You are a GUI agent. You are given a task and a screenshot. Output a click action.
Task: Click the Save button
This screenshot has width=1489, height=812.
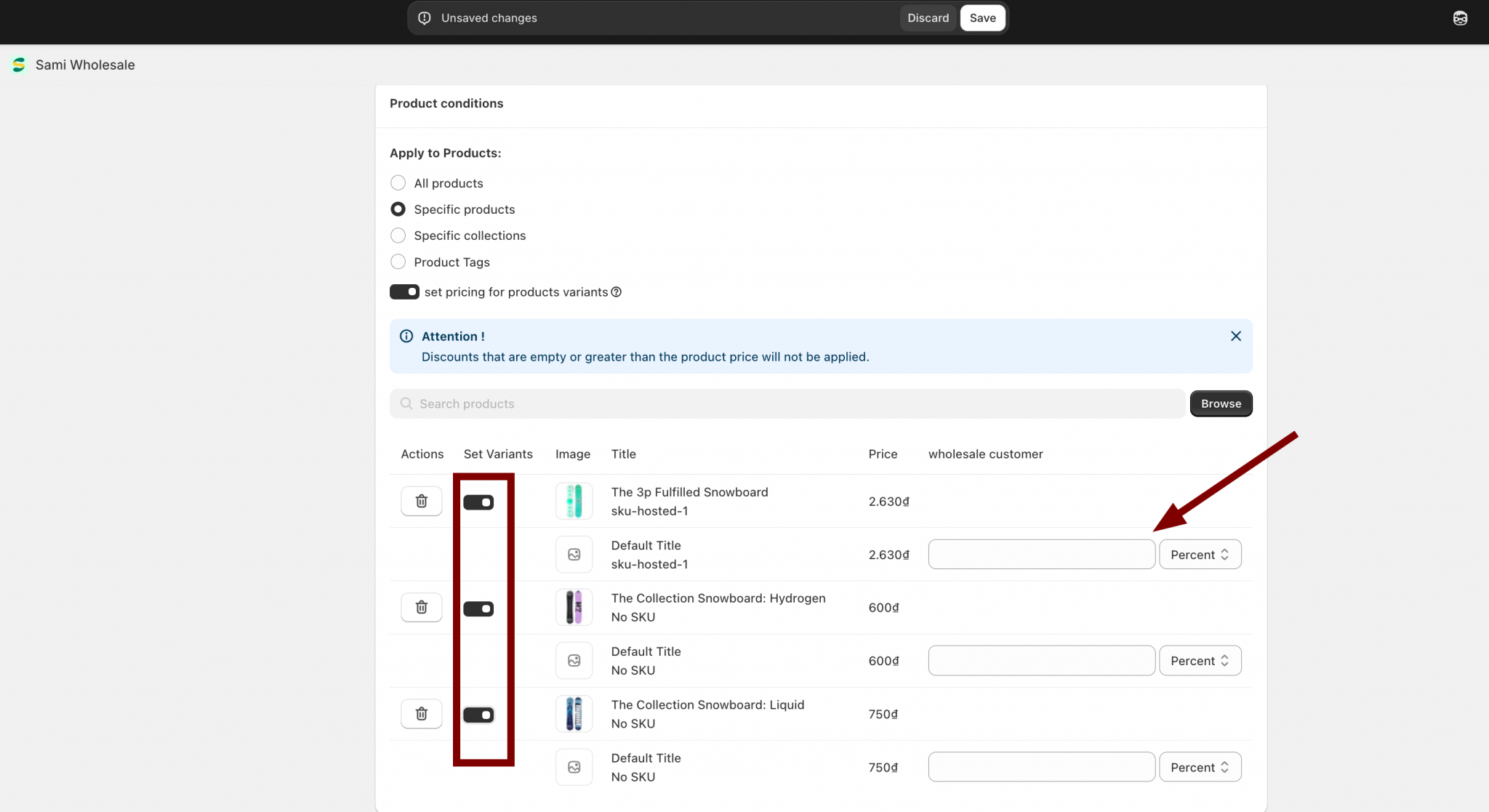coord(982,18)
